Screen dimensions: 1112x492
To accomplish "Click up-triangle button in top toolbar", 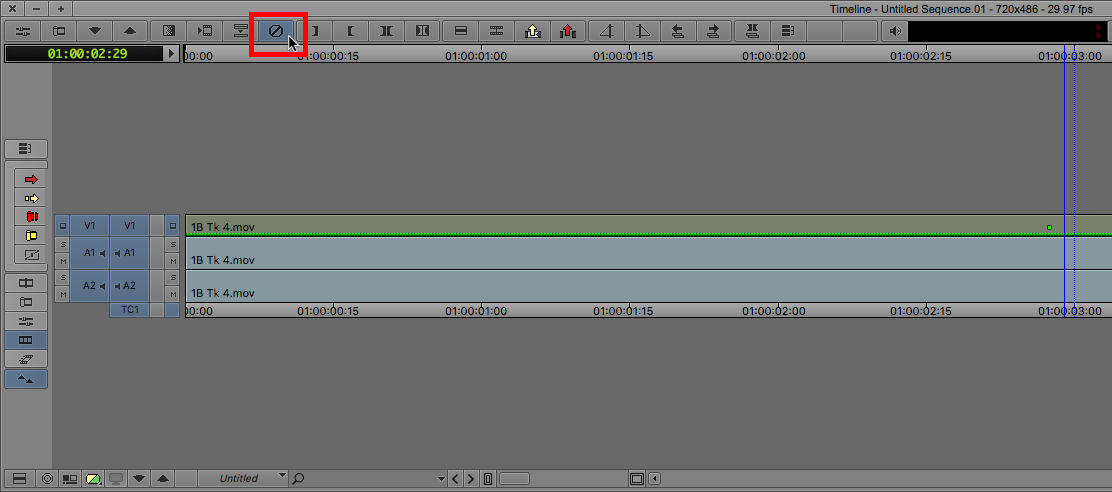I will coord(130,31).
